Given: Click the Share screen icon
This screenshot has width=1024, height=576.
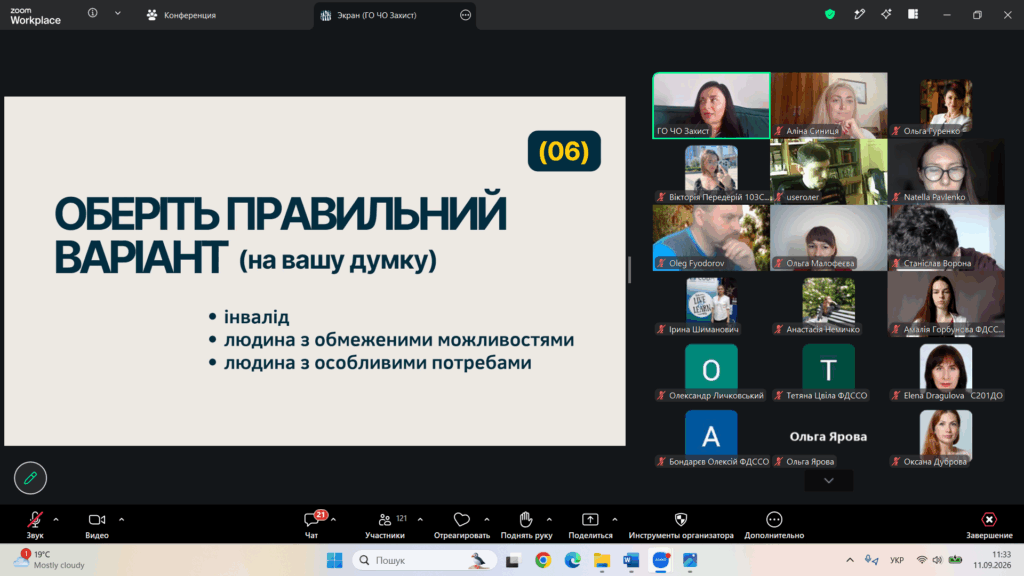Looking at the screenshot, I should pos(590,520).
